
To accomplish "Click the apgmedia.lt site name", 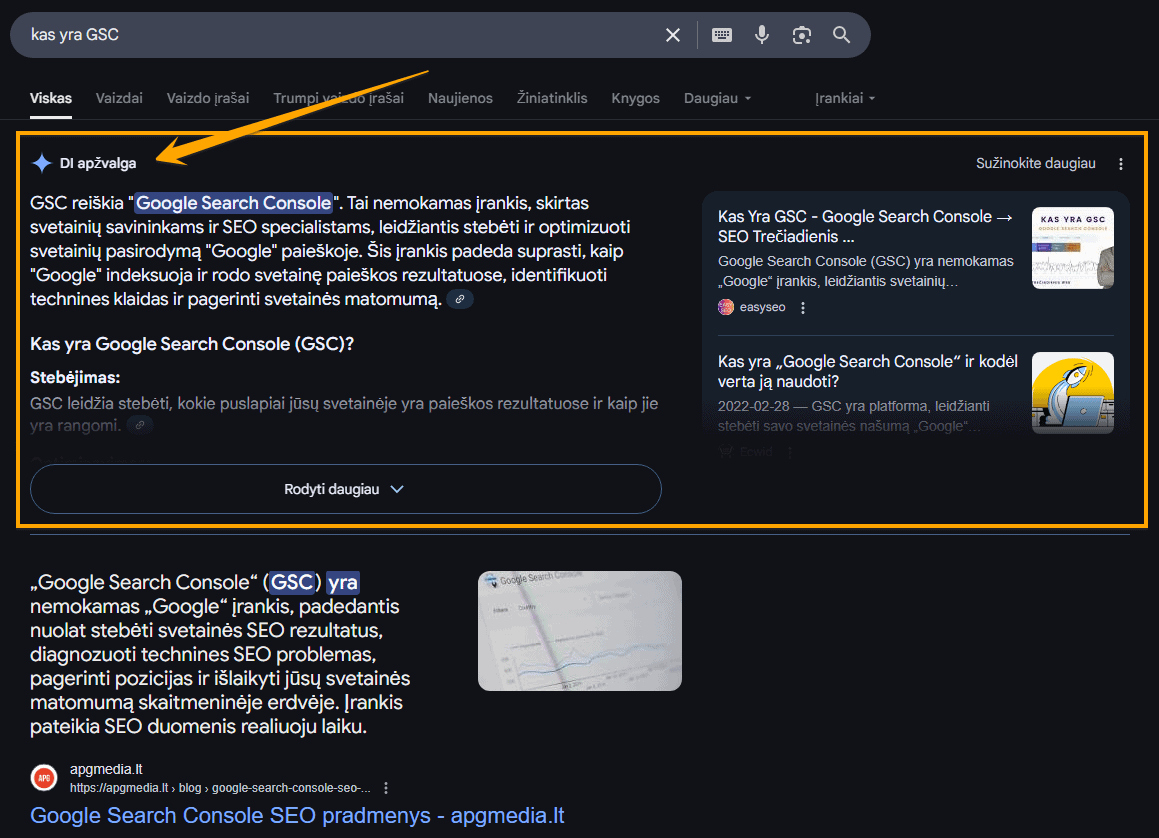I will 106,769.
